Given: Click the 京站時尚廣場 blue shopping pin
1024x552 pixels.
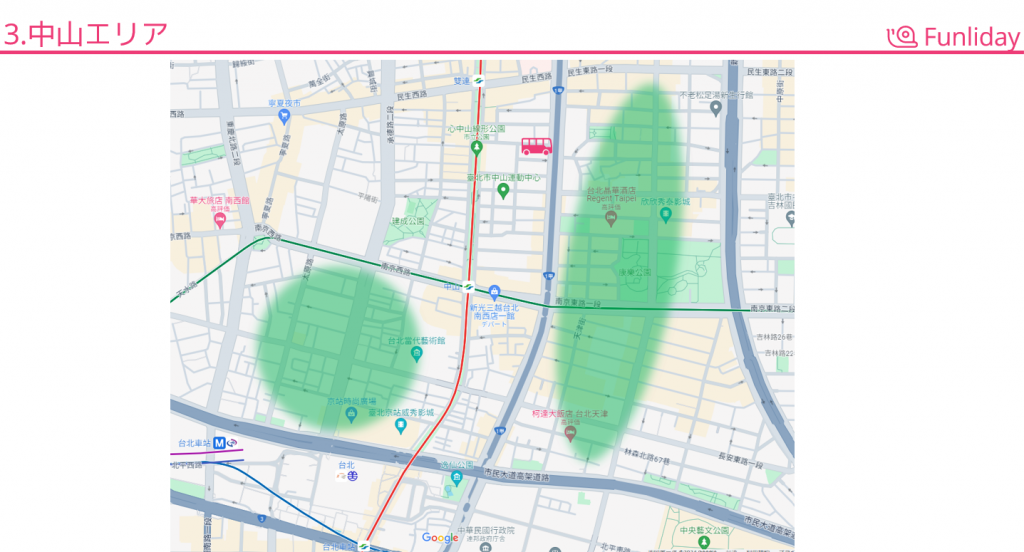Looking at the screenshot, I should coord(351,413).
